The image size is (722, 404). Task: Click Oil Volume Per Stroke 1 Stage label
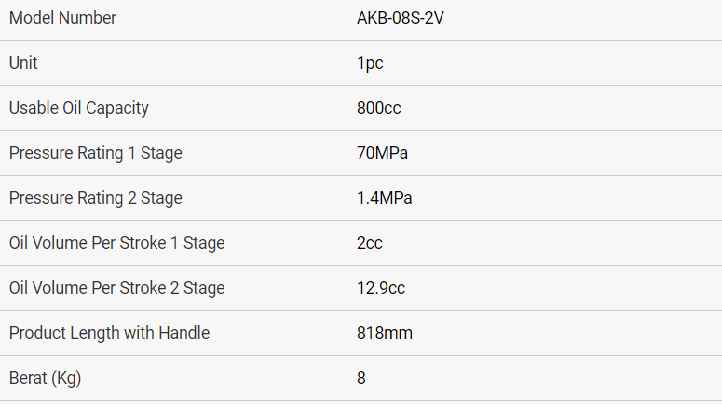pyautogui.click(x=116, y=243)
